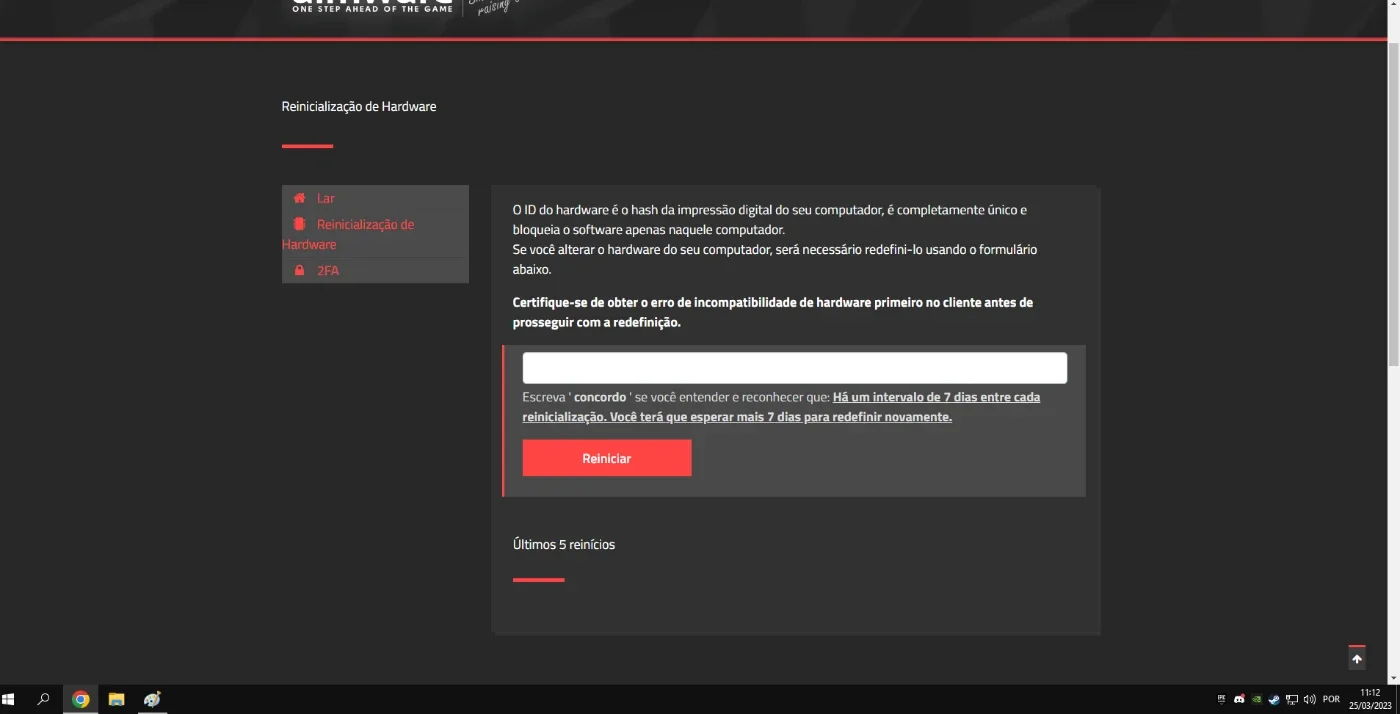Select Reinicialização de Hardware in the sidebar
The image size is (1400, 714).
pos(375,234)
